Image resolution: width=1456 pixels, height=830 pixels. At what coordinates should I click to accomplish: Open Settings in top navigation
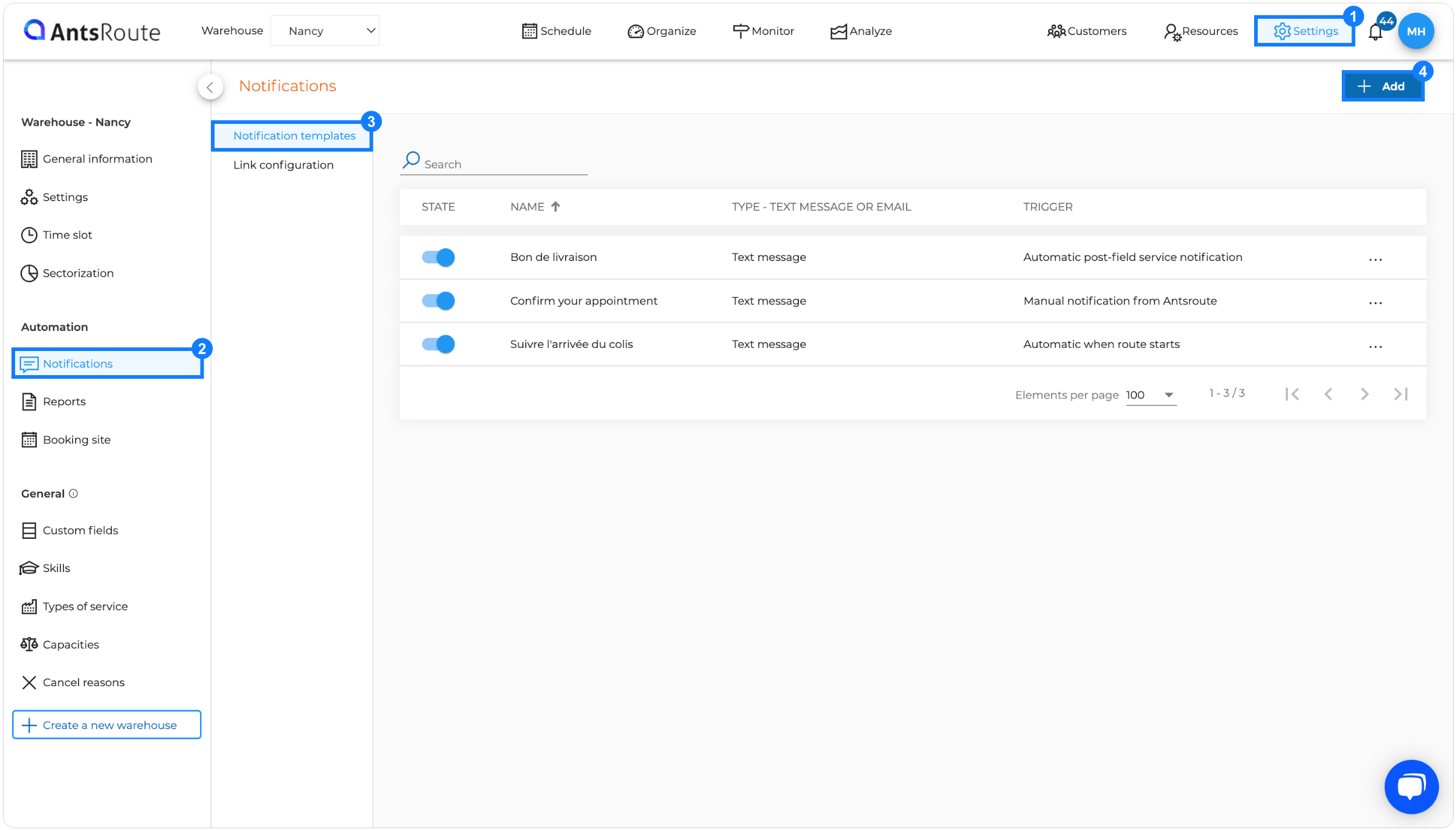[x=1305, y=31]
